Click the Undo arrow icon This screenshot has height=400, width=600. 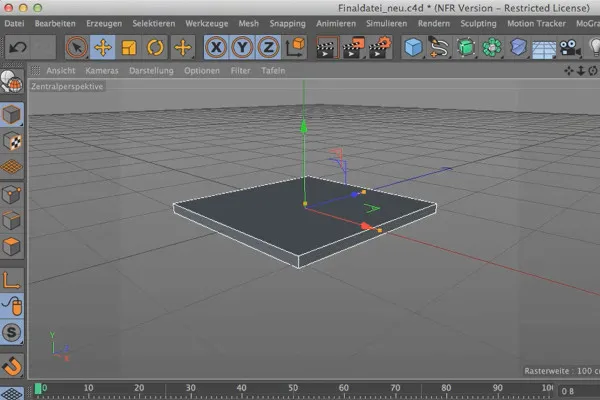pos(17,47)
